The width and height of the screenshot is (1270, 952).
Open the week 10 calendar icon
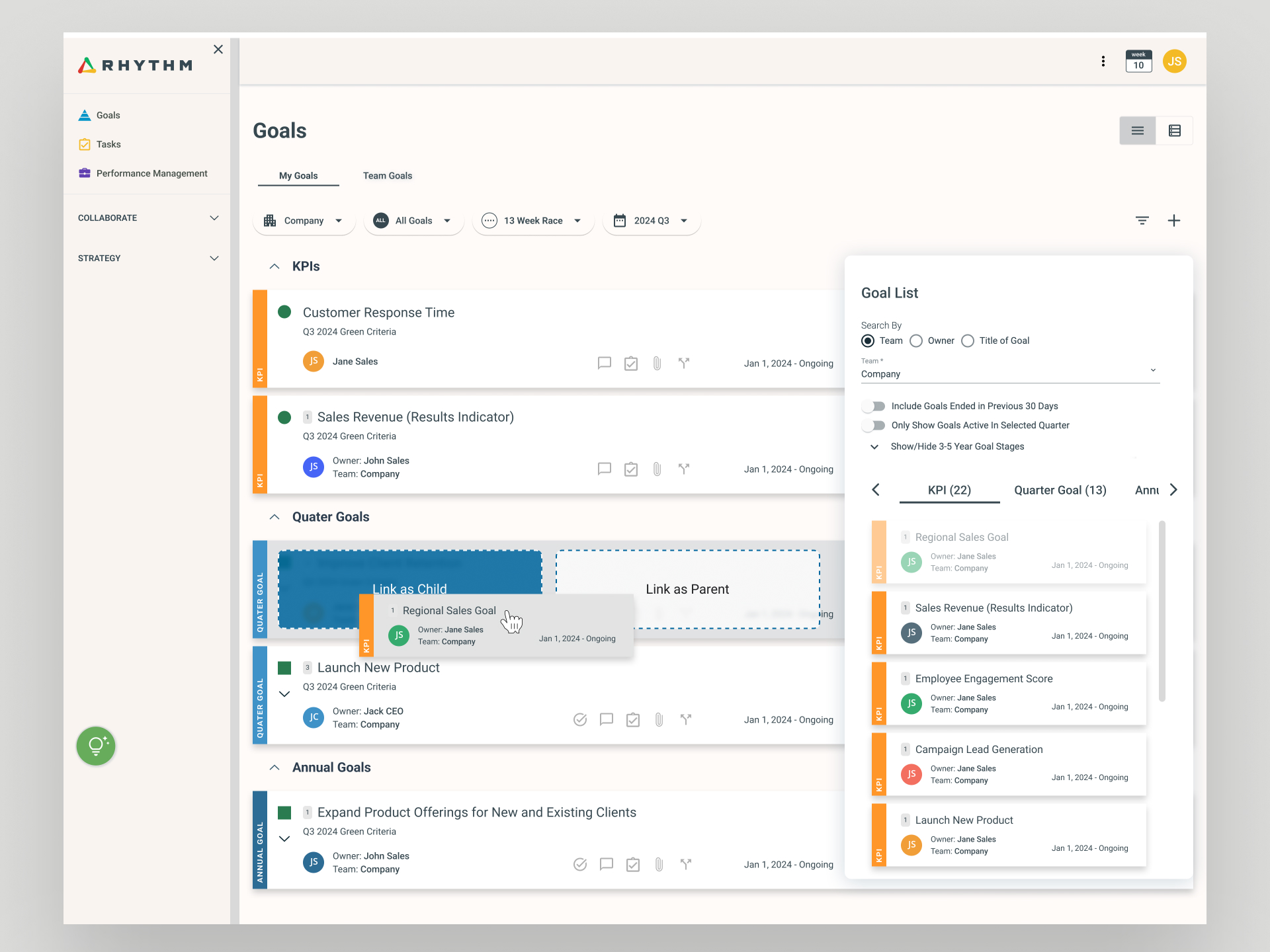[1138, 61]
